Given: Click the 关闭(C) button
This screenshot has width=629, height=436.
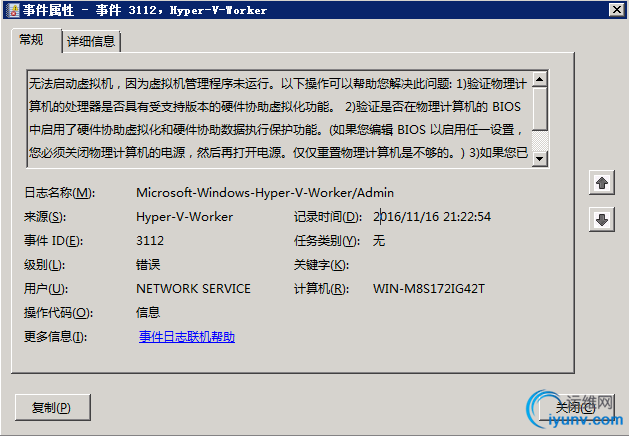Looking at the screenshot, I should (576, 408).
